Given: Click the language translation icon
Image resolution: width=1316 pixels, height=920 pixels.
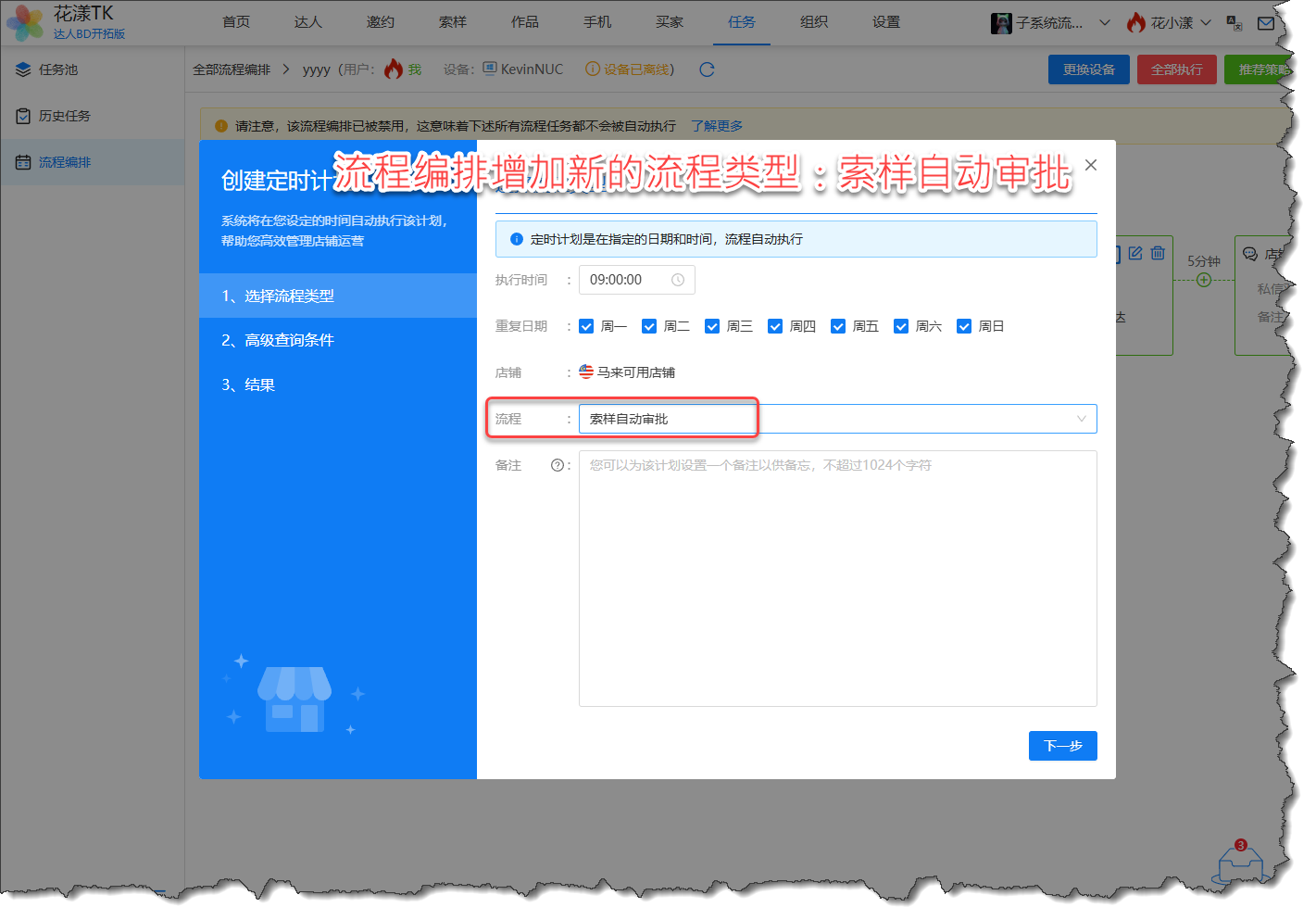Looking at the screenshot, I should point(1234,23).
